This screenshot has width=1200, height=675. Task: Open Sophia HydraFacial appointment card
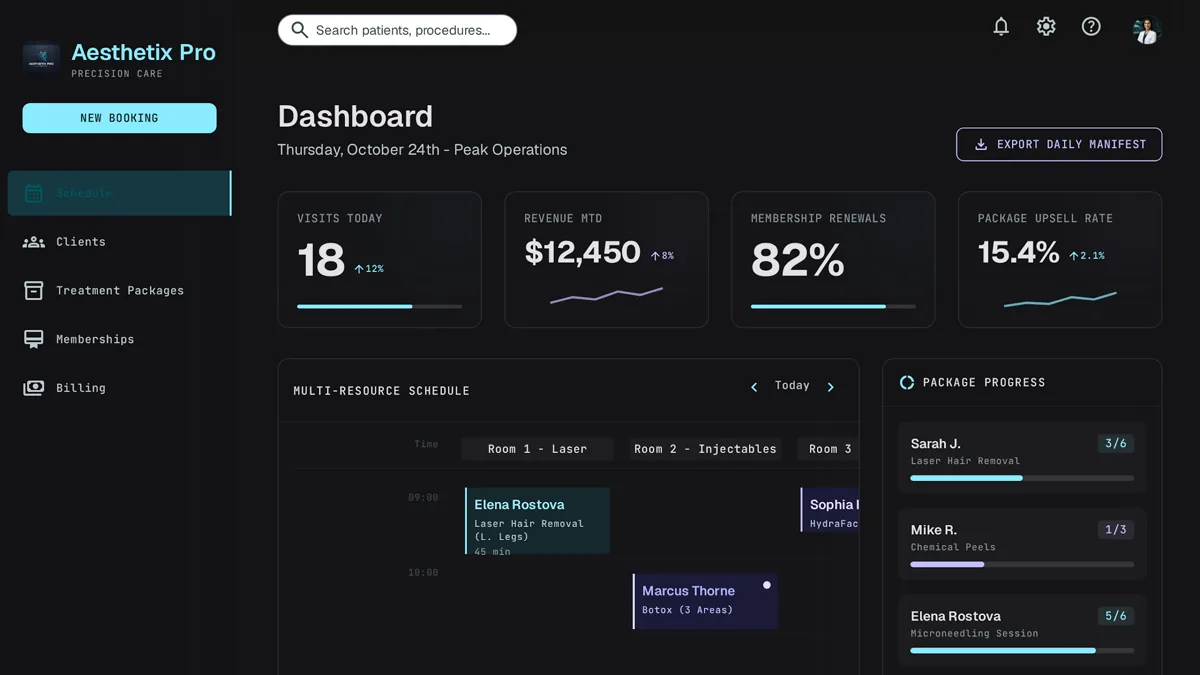click(830, 510)
